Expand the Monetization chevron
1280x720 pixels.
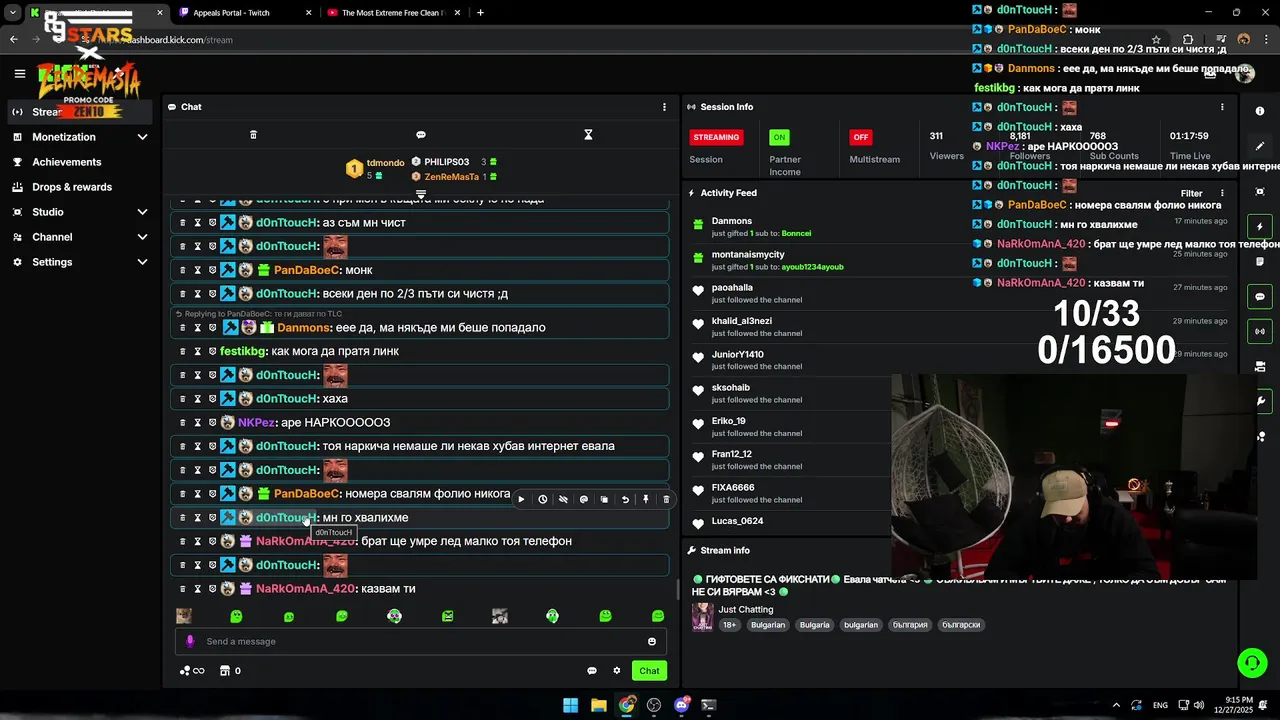coord(142,137)
